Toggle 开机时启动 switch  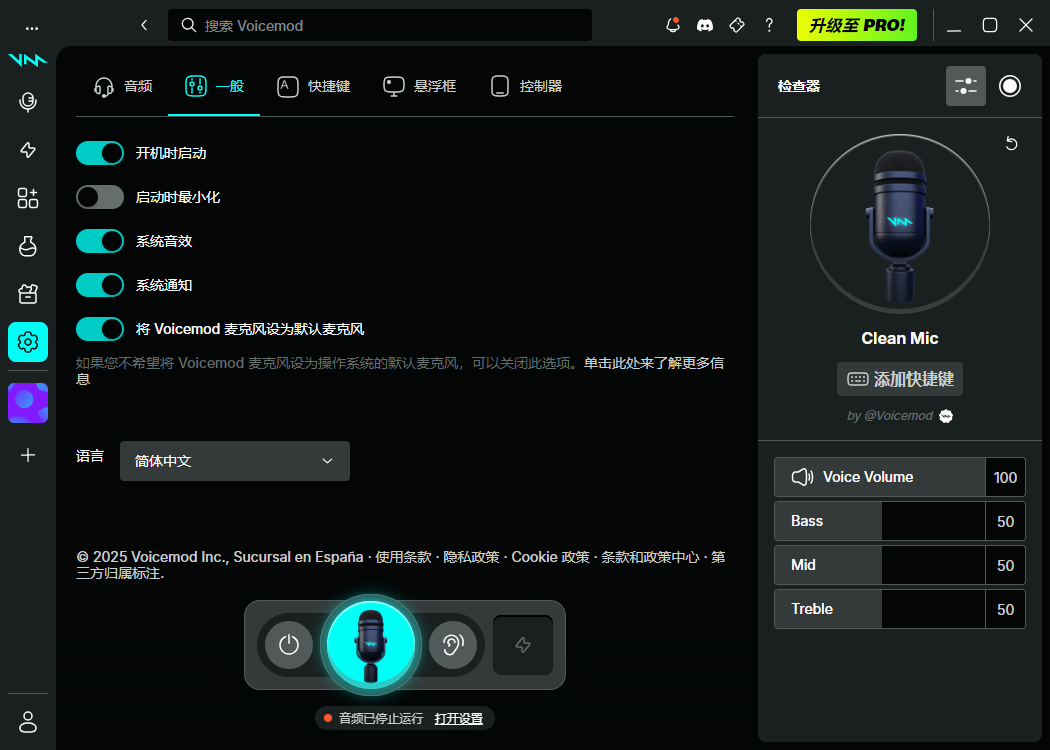[x=100, y=153]
